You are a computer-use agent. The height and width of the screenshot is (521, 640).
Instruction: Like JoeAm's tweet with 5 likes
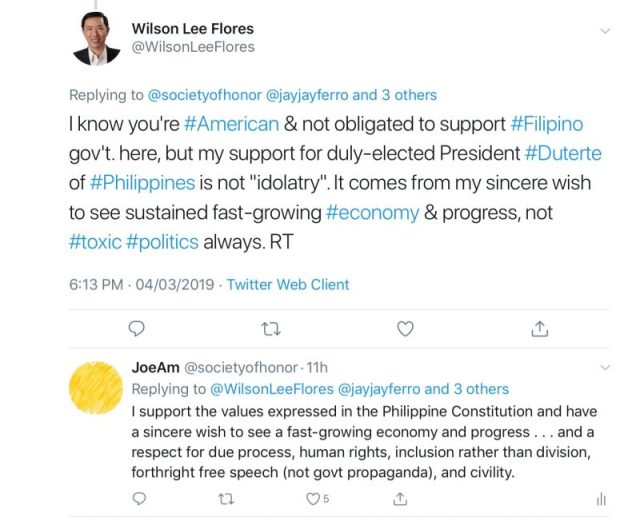click(x=313, y=498)
